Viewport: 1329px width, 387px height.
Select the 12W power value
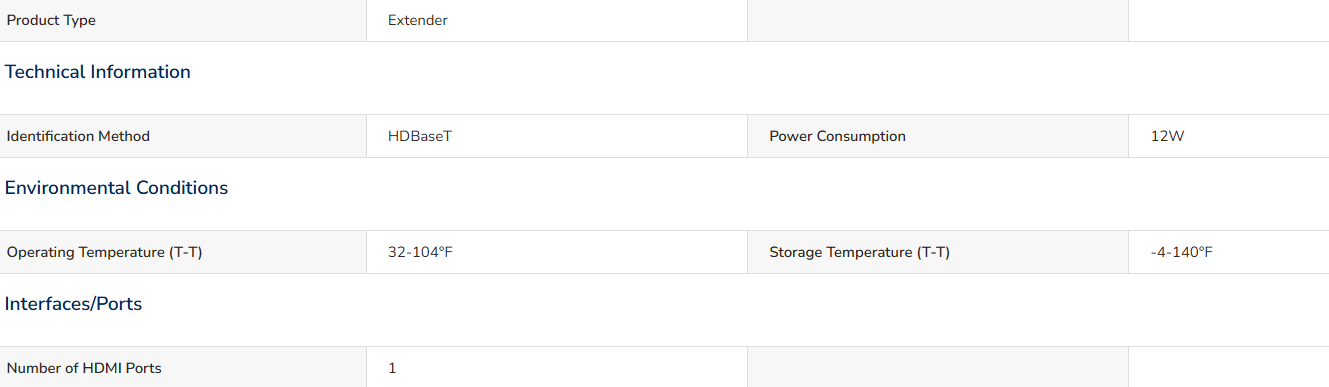point(1168,136)
